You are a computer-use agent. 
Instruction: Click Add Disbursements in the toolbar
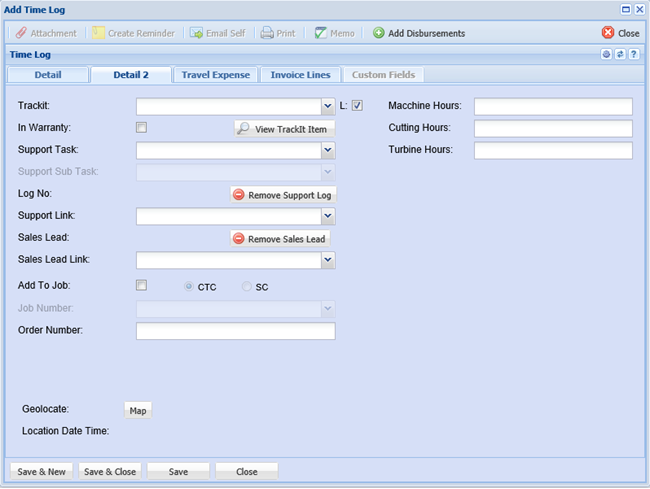418,33
